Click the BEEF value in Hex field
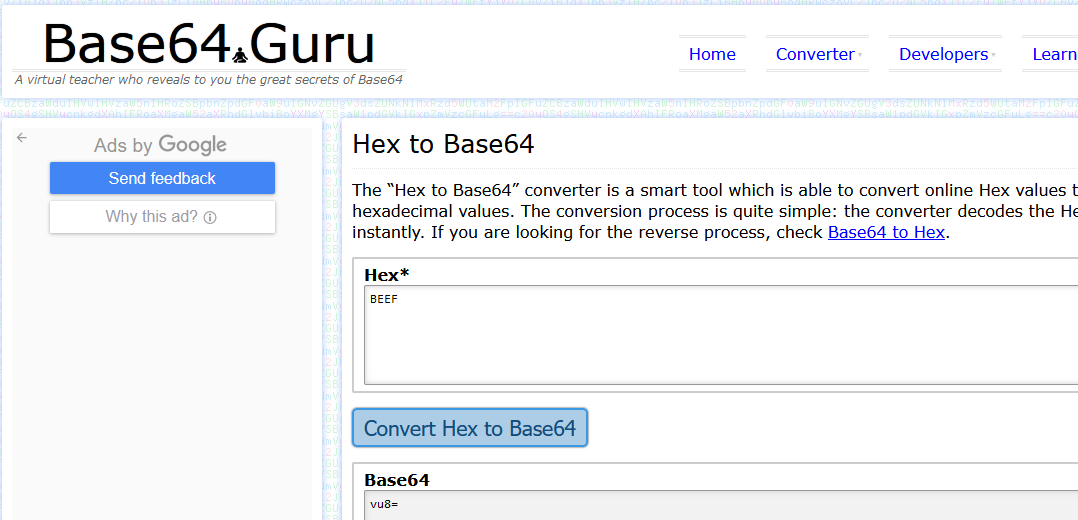 (384, 299)
